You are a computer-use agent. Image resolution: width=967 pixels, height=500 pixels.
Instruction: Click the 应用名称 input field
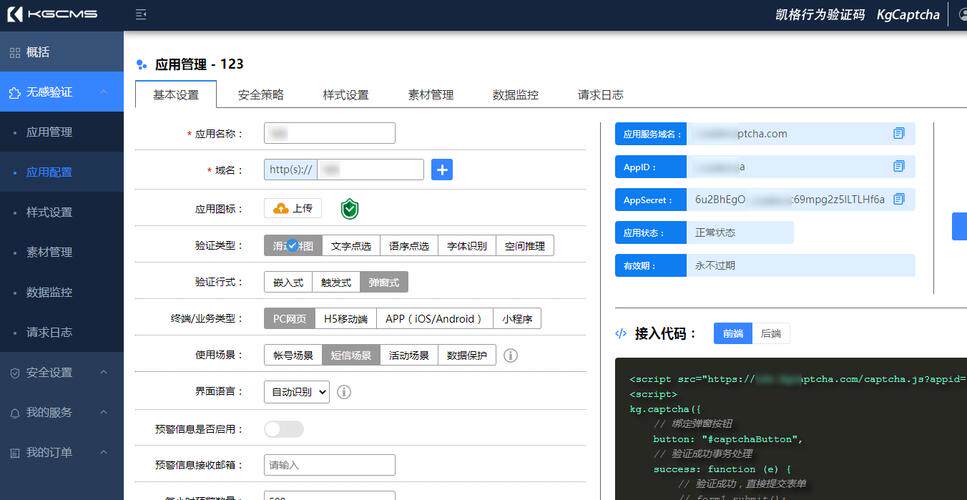pos(329,133)
